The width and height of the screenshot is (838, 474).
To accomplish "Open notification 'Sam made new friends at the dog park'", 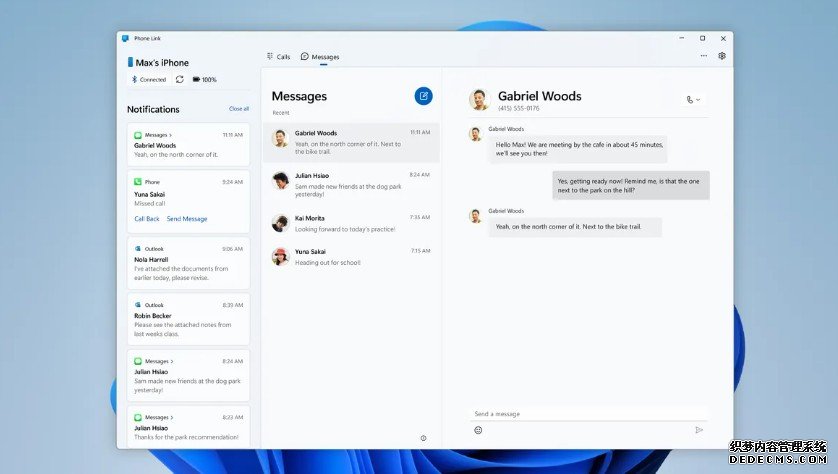I will [x=189, y=376].
